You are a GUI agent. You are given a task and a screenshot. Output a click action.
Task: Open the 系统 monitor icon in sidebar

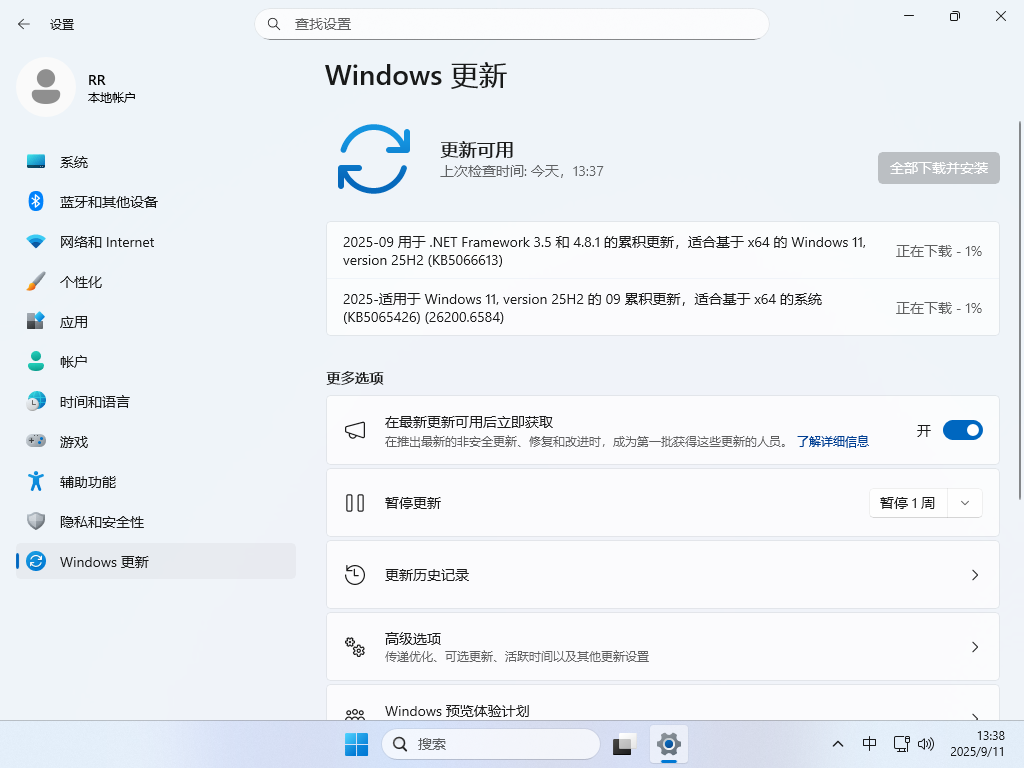coord(36,161)
